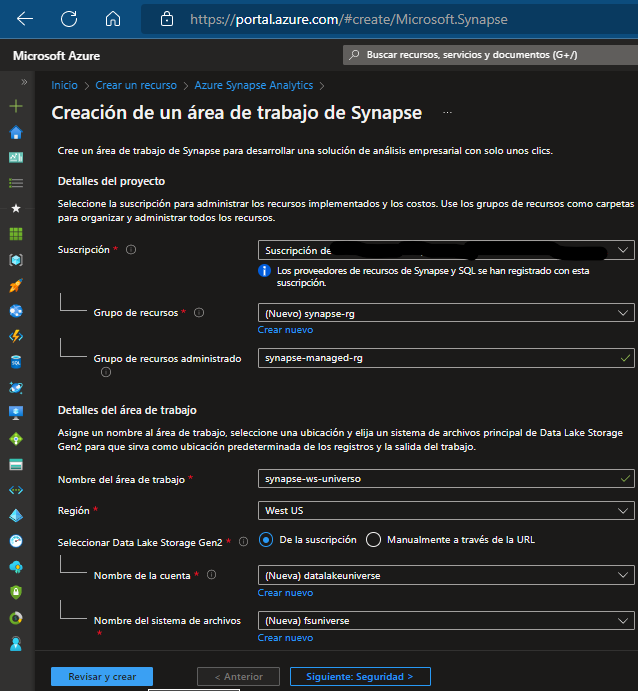Click info icon below Grupo de recursos administrado
638x691 pixels.
(106, 372)
